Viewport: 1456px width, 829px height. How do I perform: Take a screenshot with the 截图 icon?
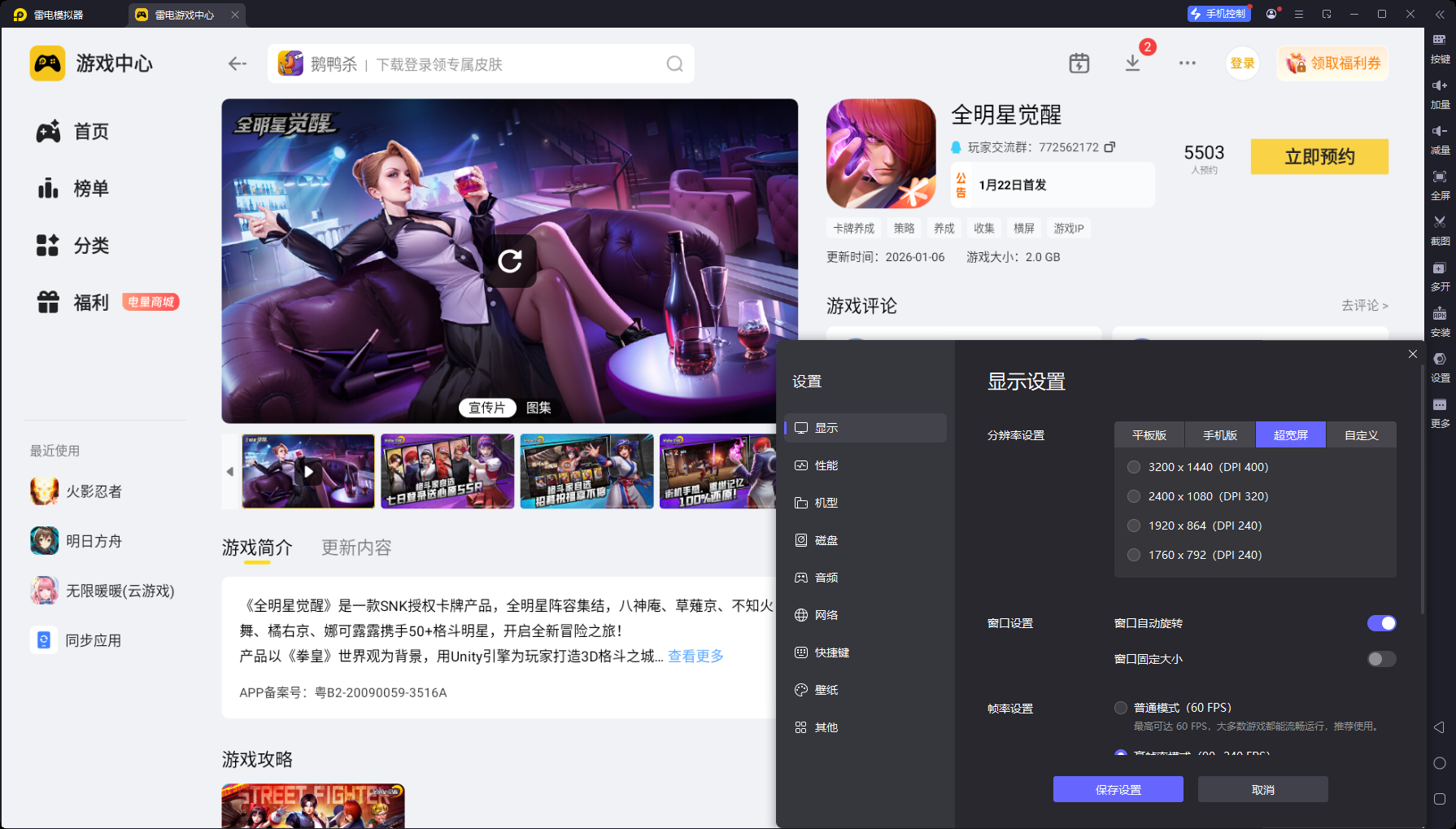(x=1440, y=231)
